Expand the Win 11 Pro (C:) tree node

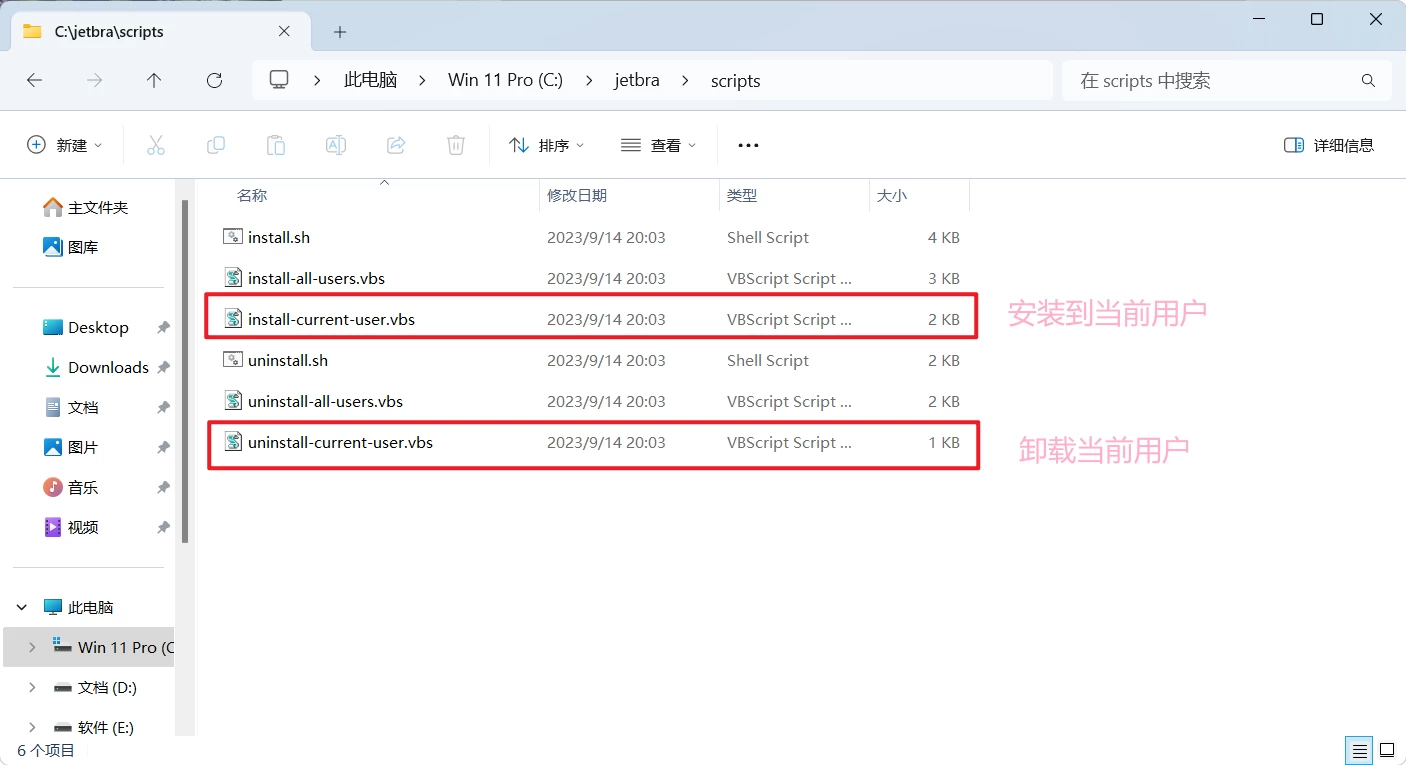(x=32, y=648)
